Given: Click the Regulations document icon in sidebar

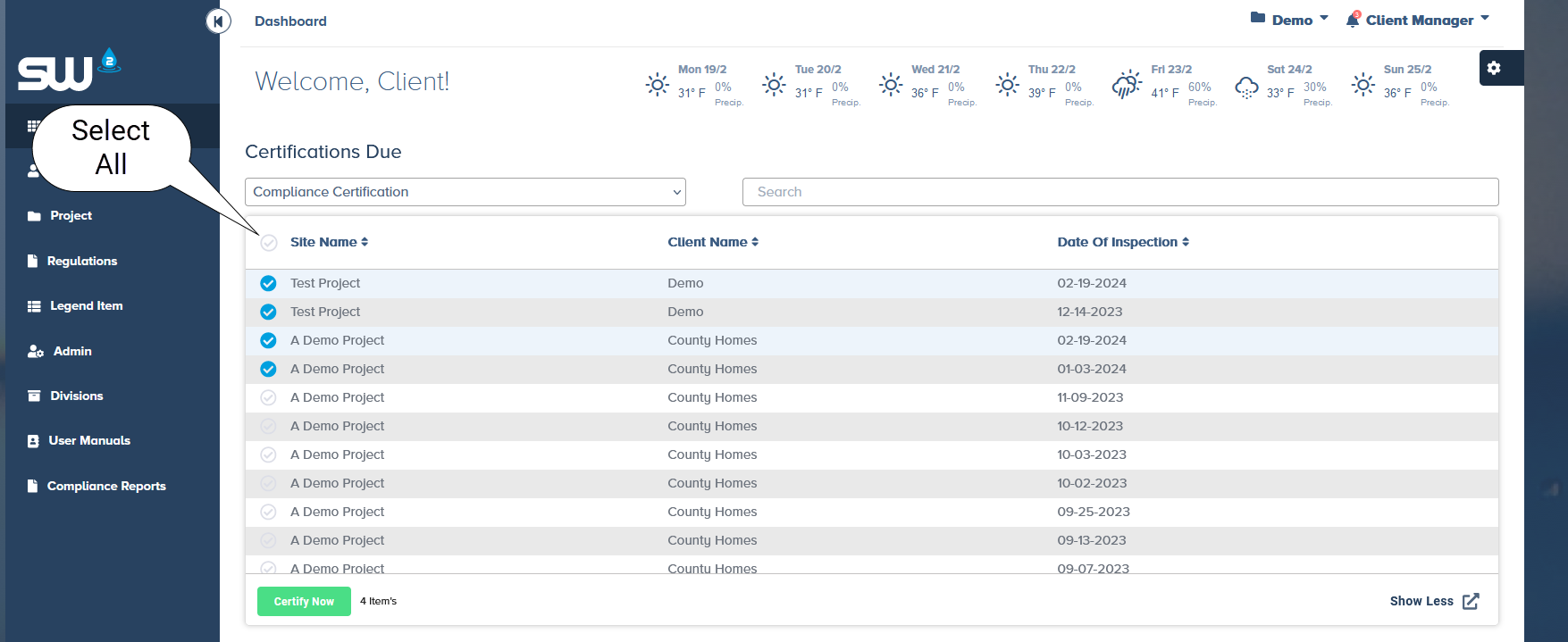Looking at the screenshot, I should (33, 261).
